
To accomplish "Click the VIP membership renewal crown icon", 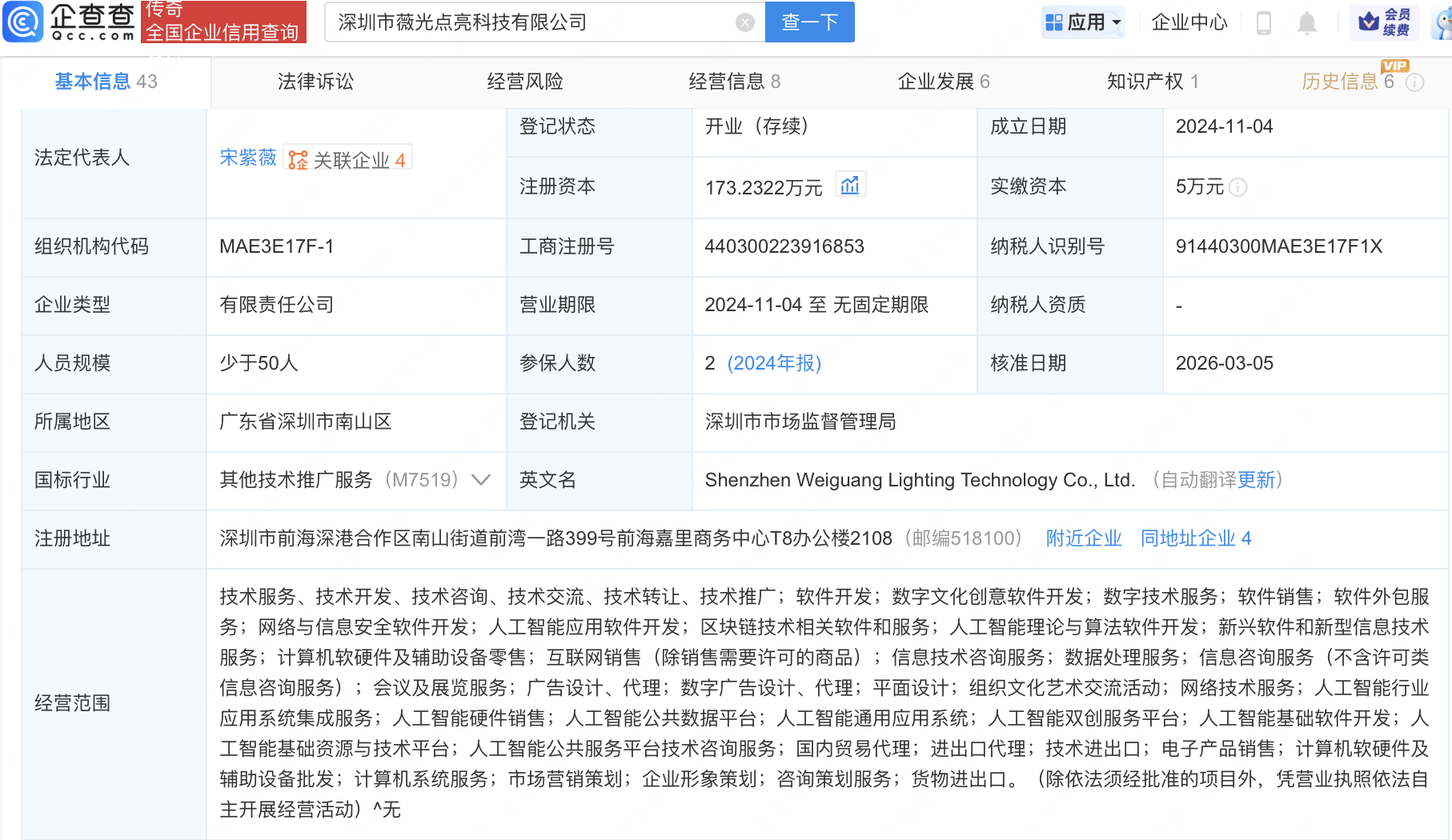I will (x=1370, y=22).
